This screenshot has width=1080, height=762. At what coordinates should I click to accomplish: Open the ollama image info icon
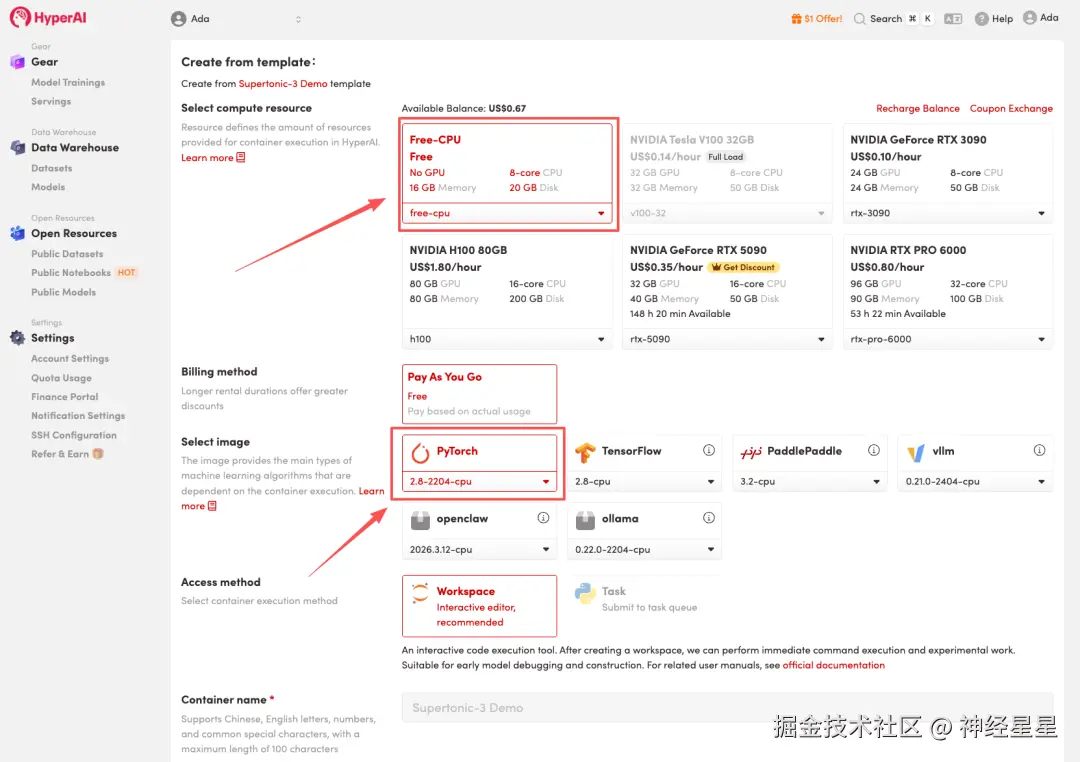tap(709, 517)
